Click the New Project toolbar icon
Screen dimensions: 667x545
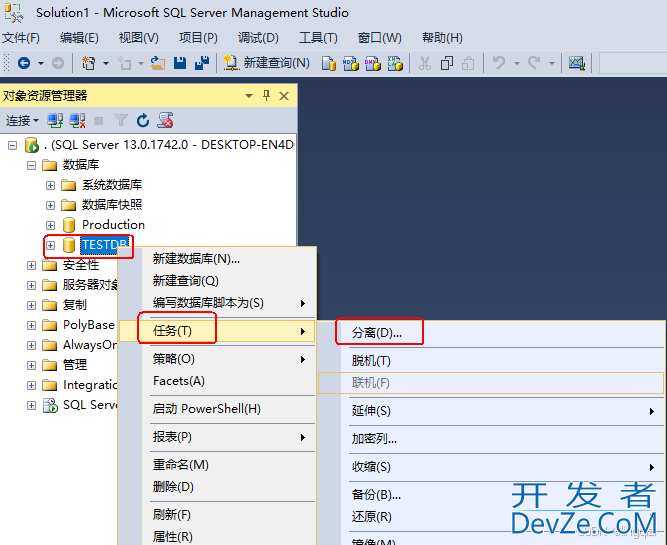88,63
